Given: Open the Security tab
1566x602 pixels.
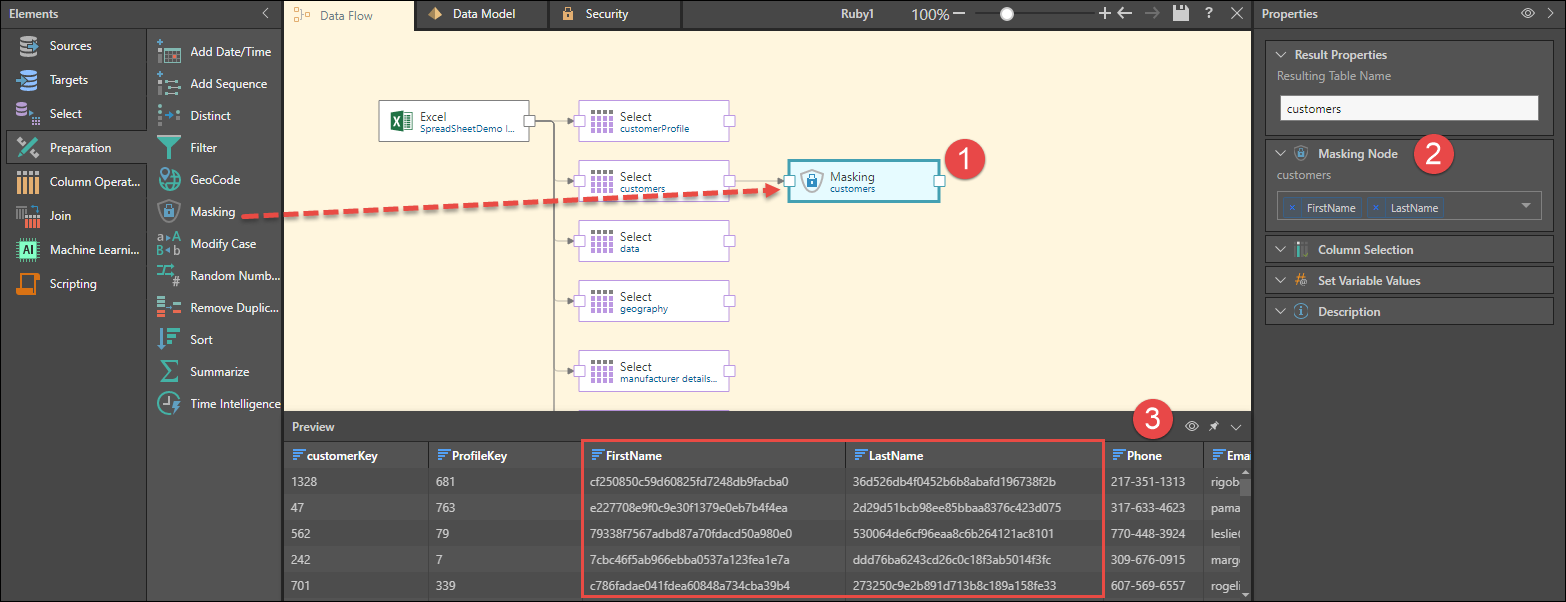Looking at the screenshot, I should (x=606, y=14).
